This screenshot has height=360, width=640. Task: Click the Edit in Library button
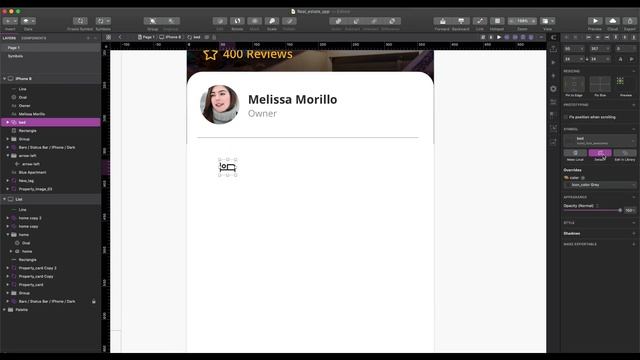click(x=624, y=153)
